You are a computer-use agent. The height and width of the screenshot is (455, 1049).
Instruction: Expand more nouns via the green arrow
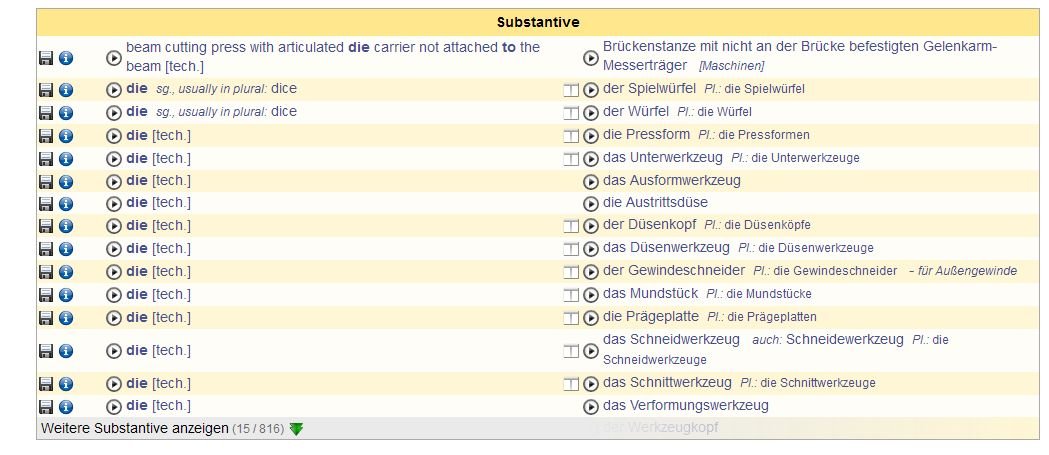(x=296, y=429)
